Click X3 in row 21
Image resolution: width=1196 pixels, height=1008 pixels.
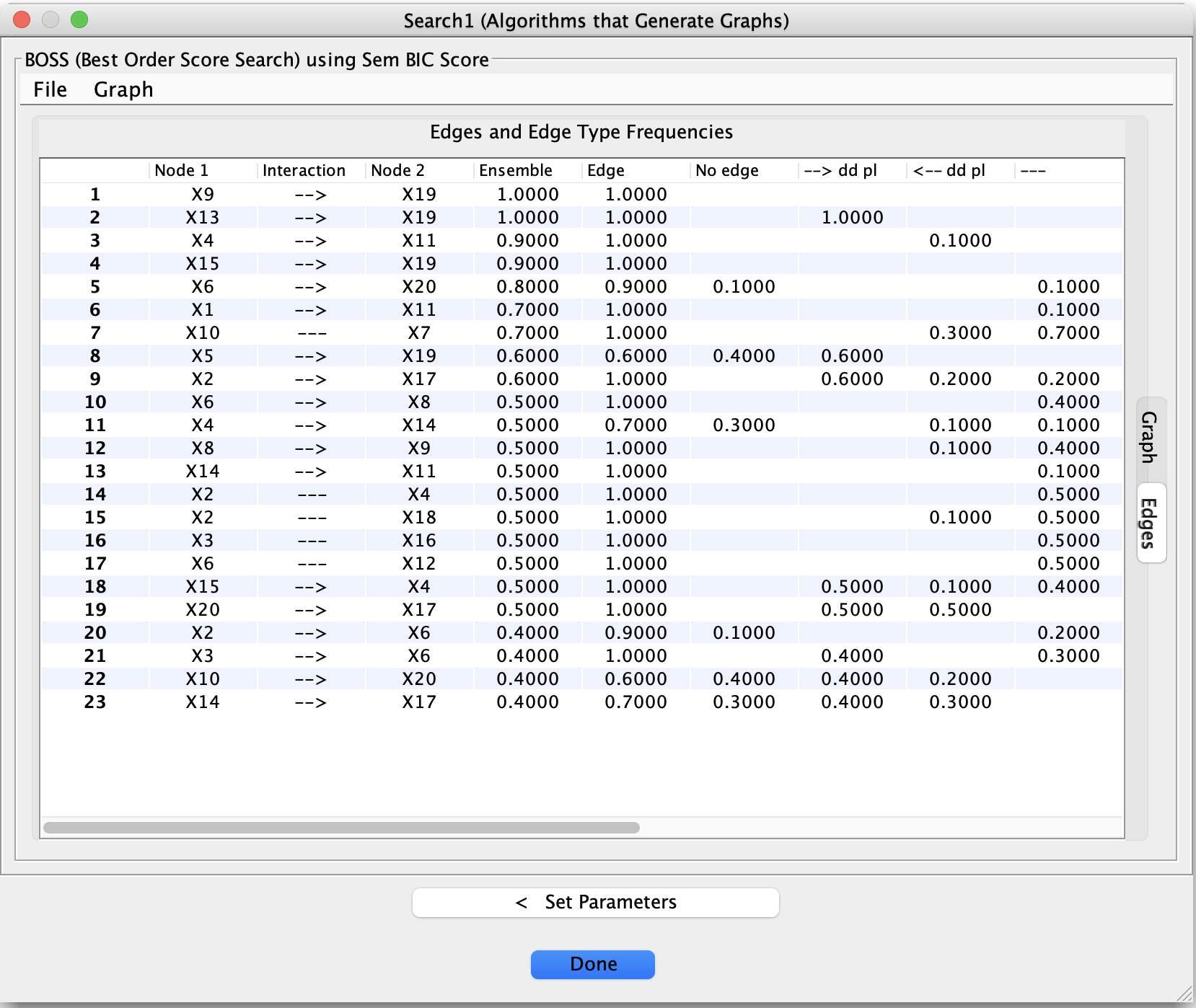pos(203,655)
